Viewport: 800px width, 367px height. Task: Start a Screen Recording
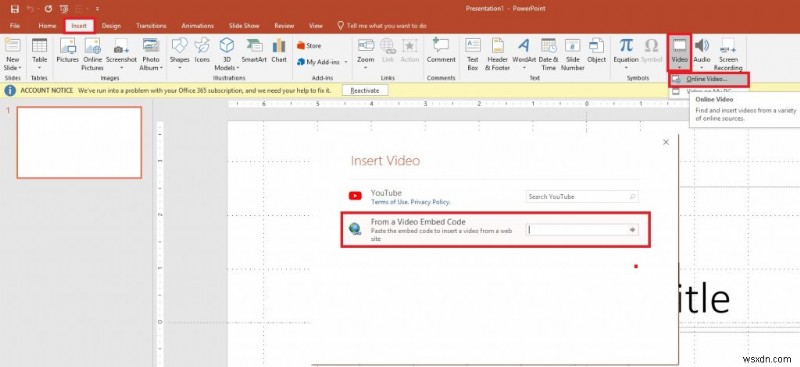728,55
